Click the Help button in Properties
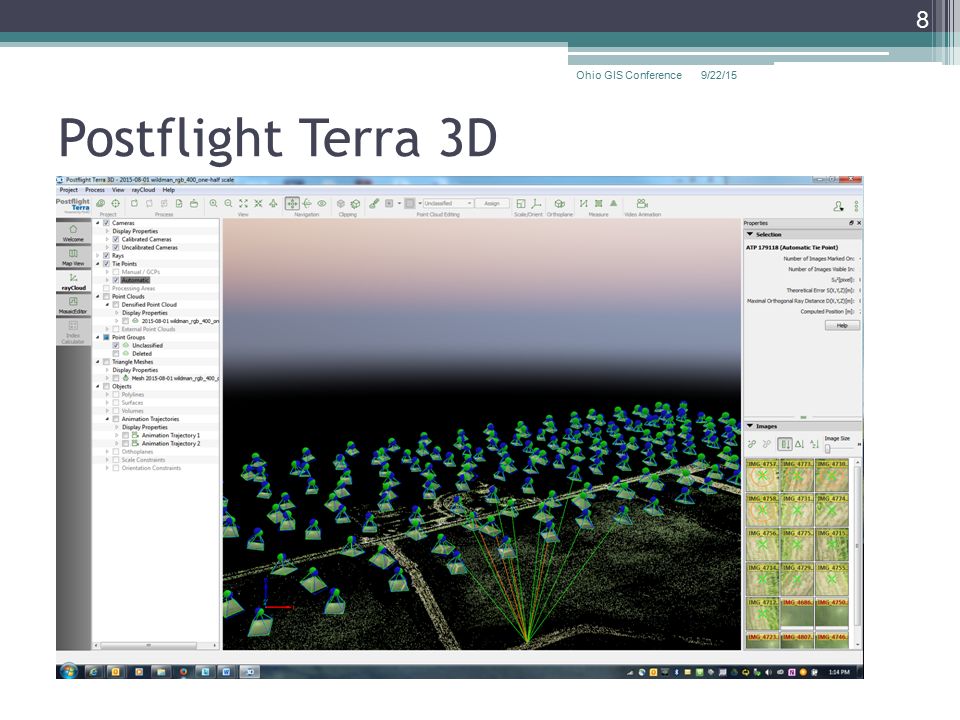 pos(842,326)
